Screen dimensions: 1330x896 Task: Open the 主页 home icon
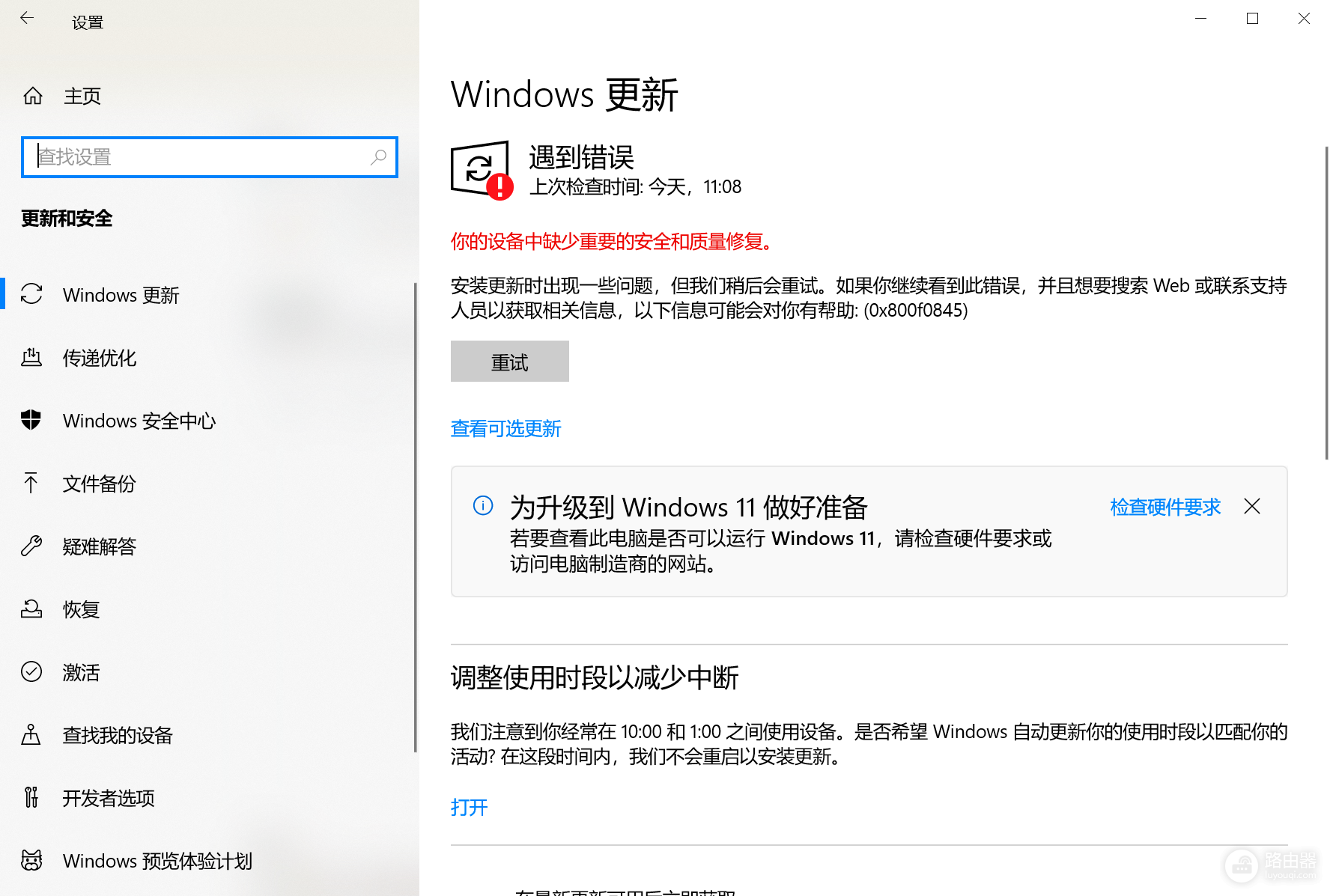coord(33,96)
